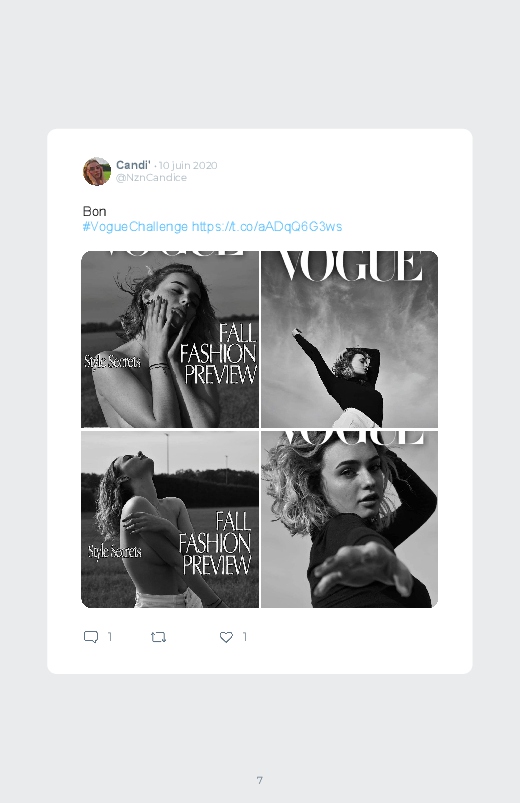Open top-left Vogue photo with hands on face
The width and height of the screenshot is (520, 803).
(x=170, y=339)
